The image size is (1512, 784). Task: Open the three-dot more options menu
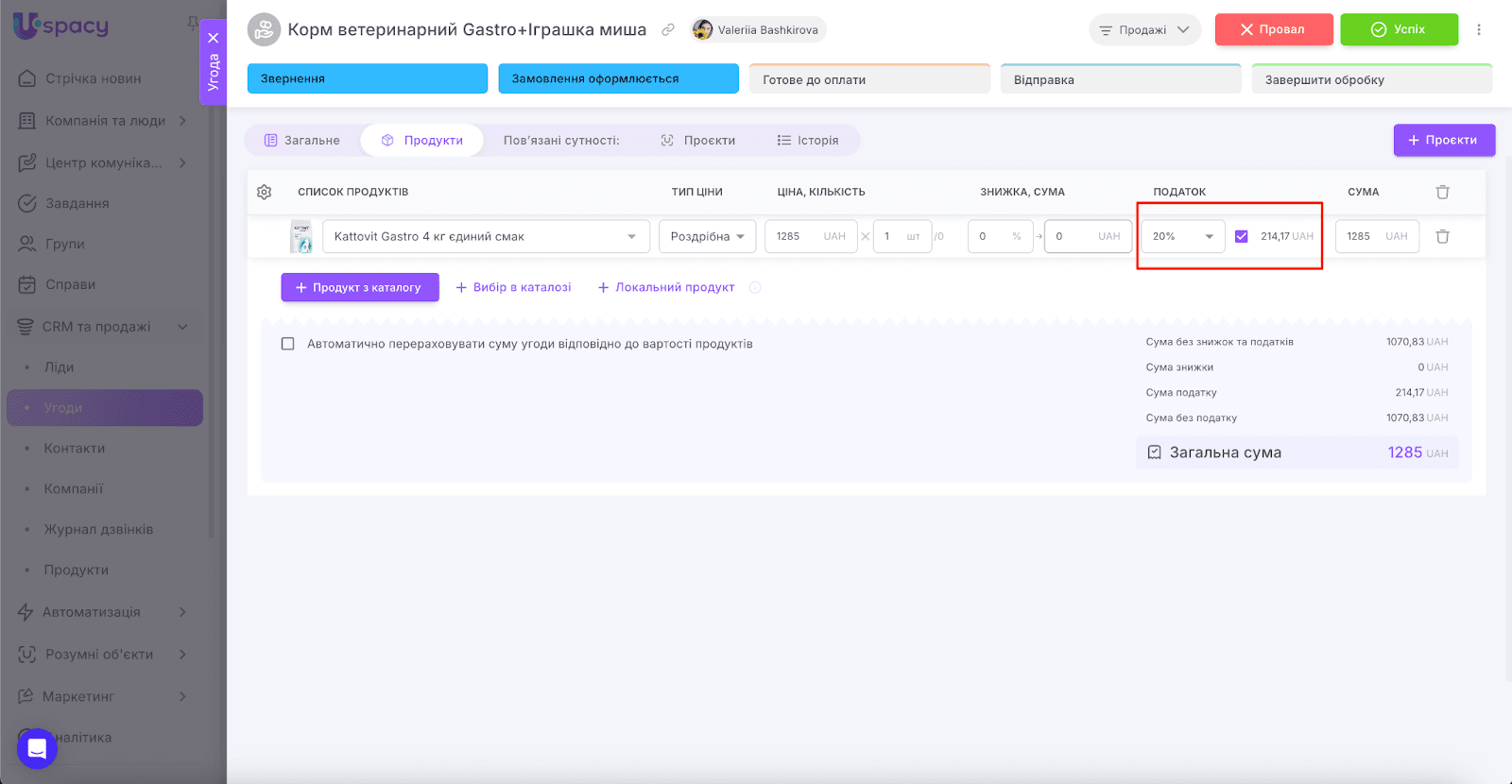click(x=1479, y=29)
